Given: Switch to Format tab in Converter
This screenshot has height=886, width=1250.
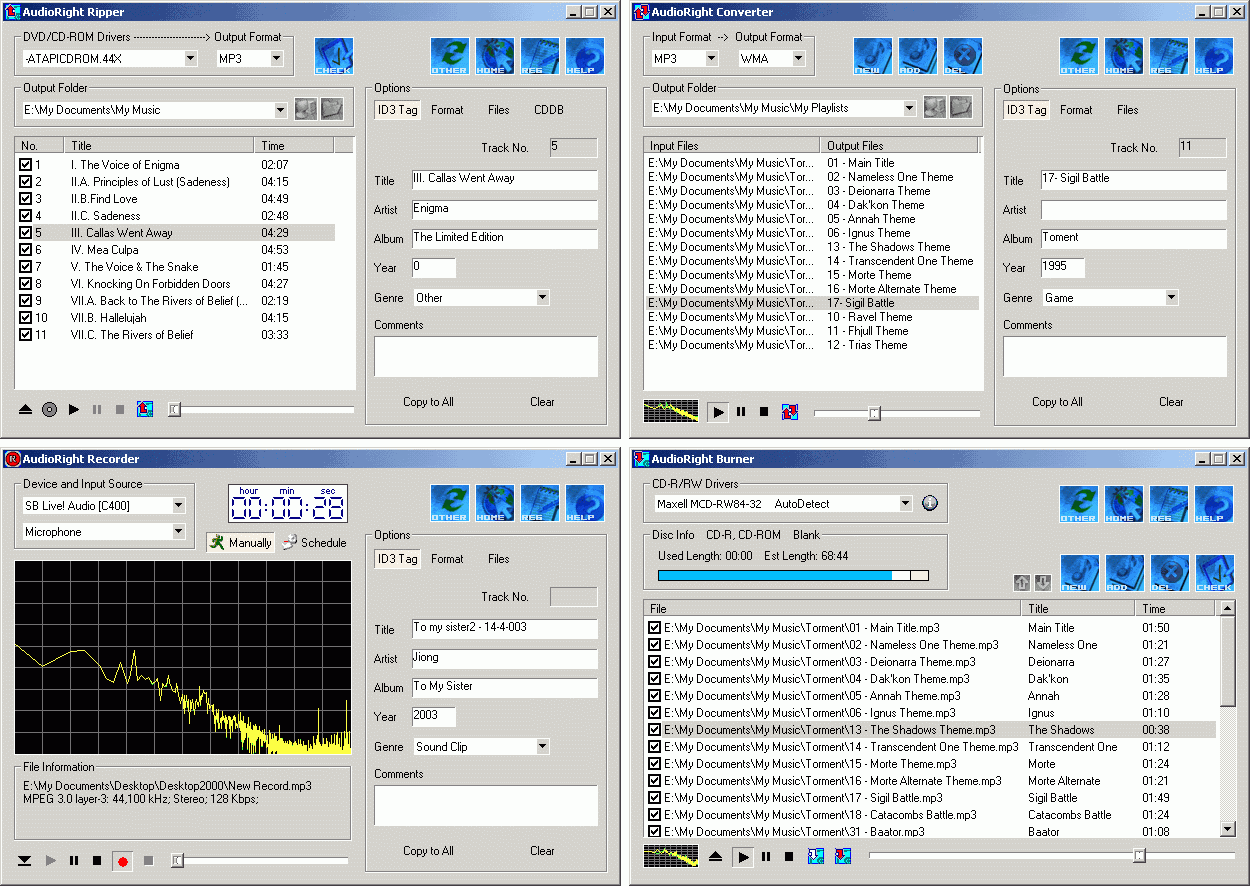Looking at the screenshot, I should coord(1076,110).
